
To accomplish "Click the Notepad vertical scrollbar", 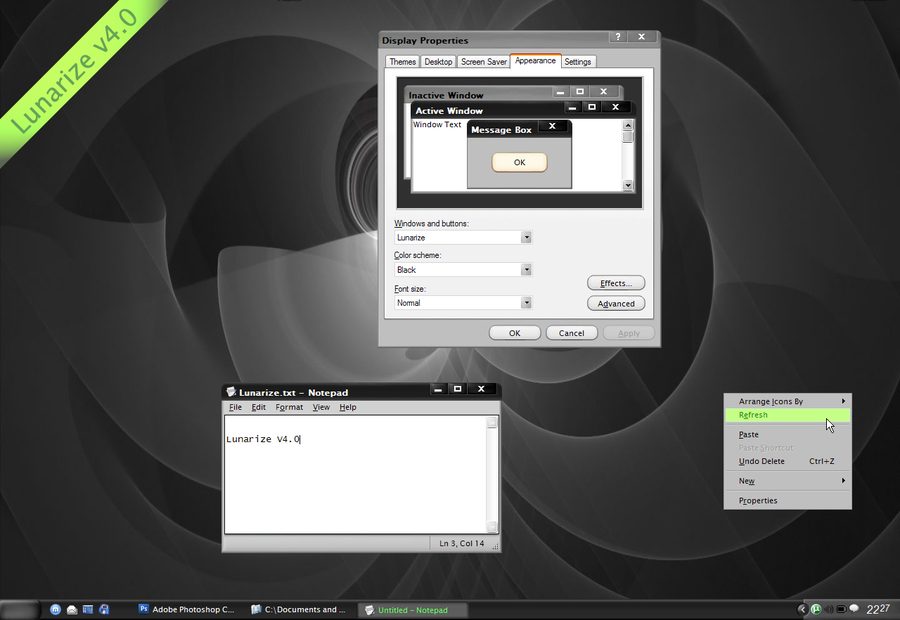I will point(492,475).
